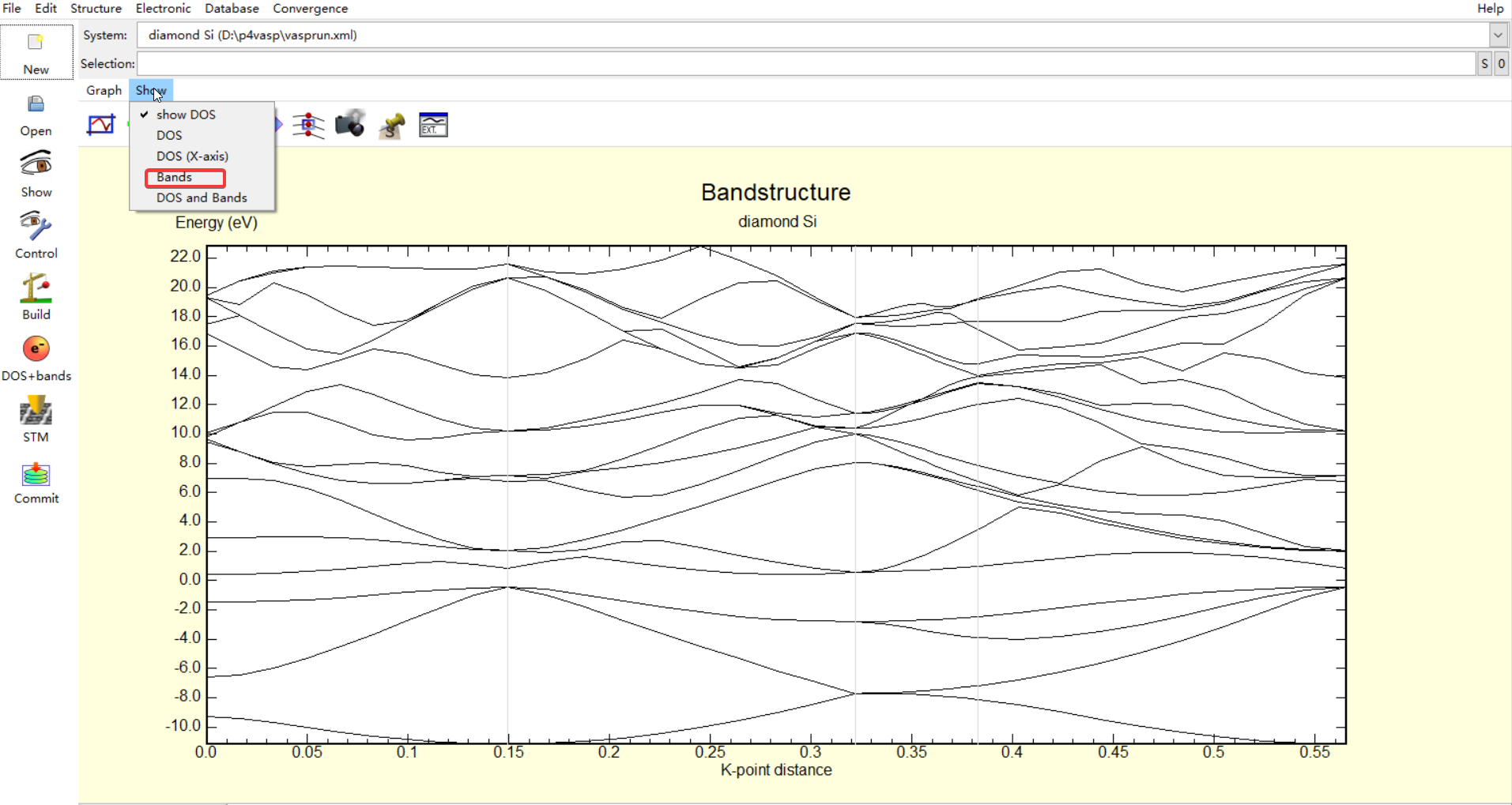Select DOS and Bands menu entry
1512x805 pixels.
click(202, 197)
